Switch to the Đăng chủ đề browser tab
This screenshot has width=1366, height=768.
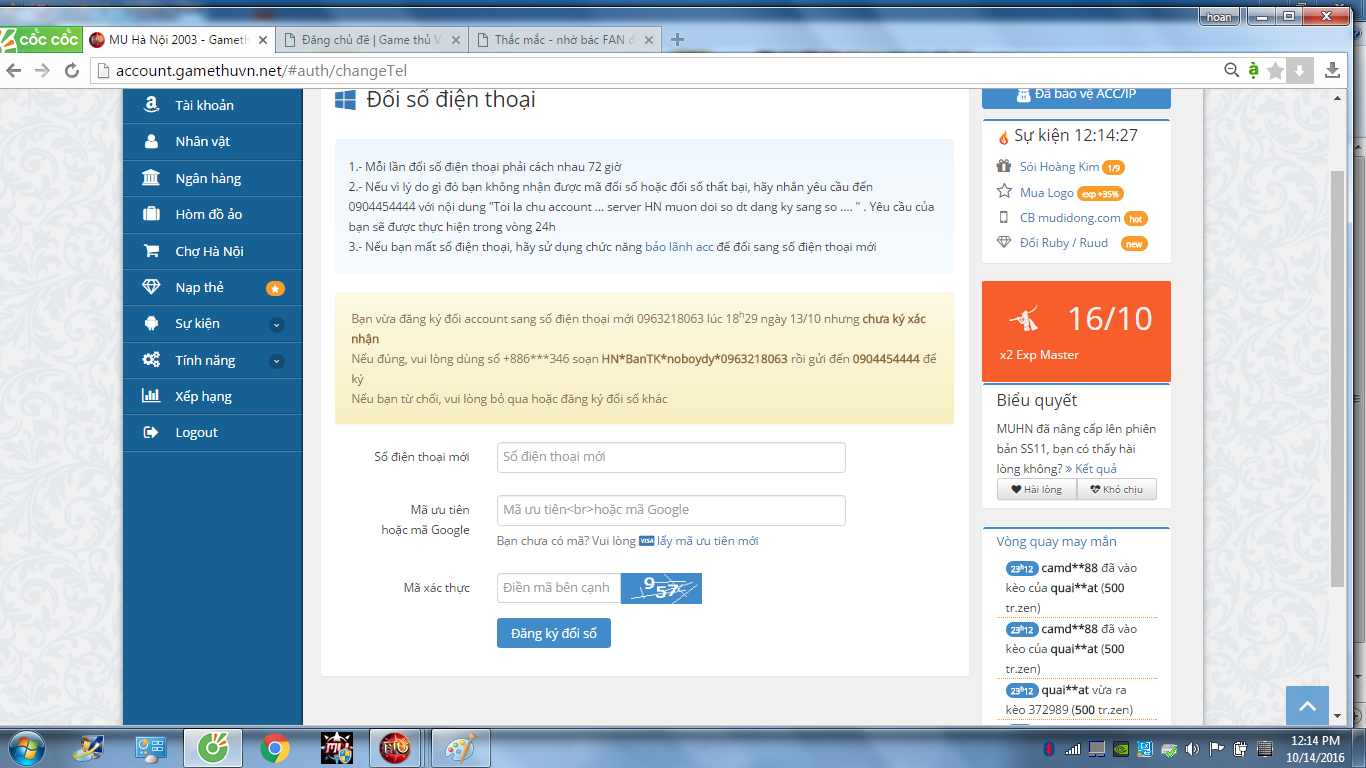(369, 40)
